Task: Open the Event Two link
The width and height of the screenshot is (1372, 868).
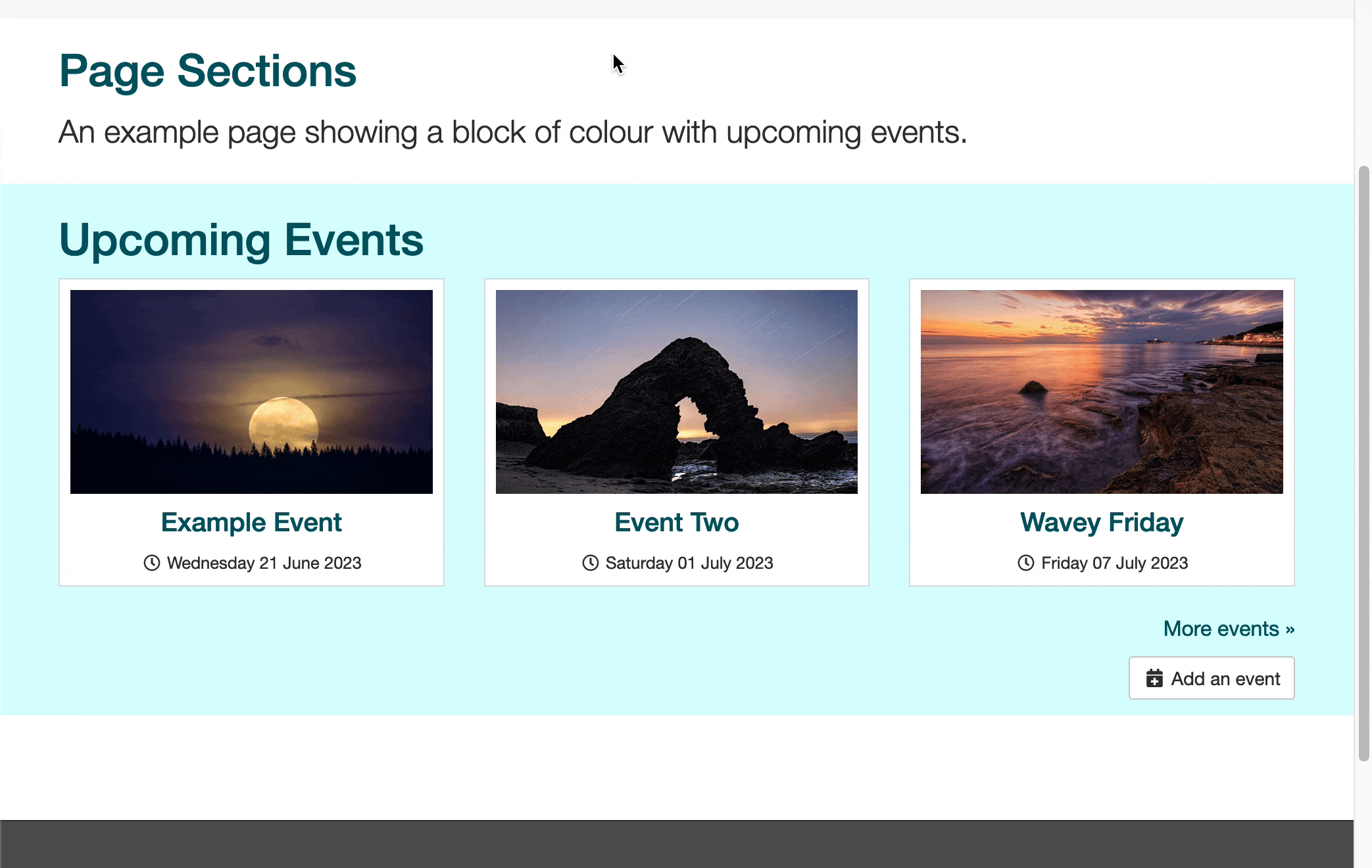Action: tap(676, 522)
